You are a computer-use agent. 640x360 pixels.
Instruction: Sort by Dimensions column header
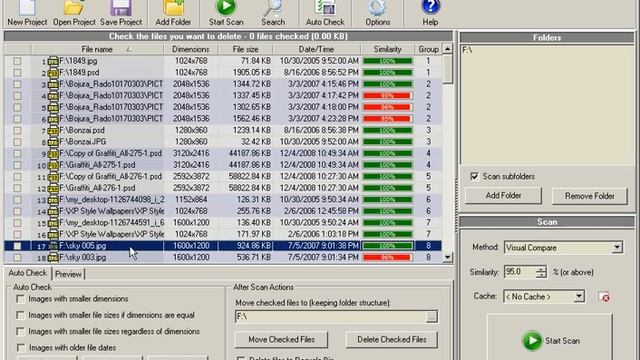[x=191, y=49]
